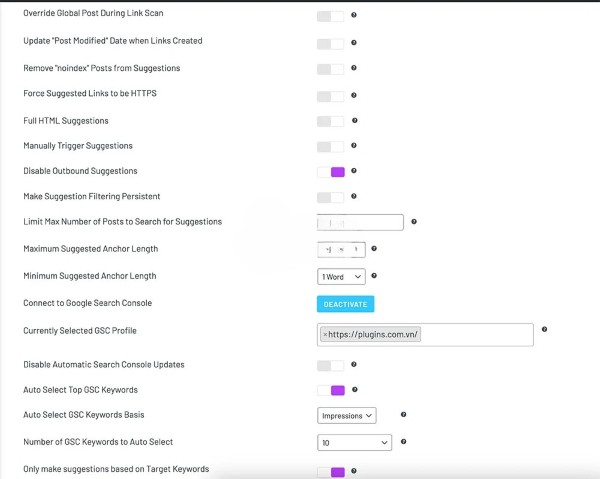The width and height of the screenshot is (600, 479).
Task: Open Number of GSC Keywords dropdown
Action: (x=354, y=442)
